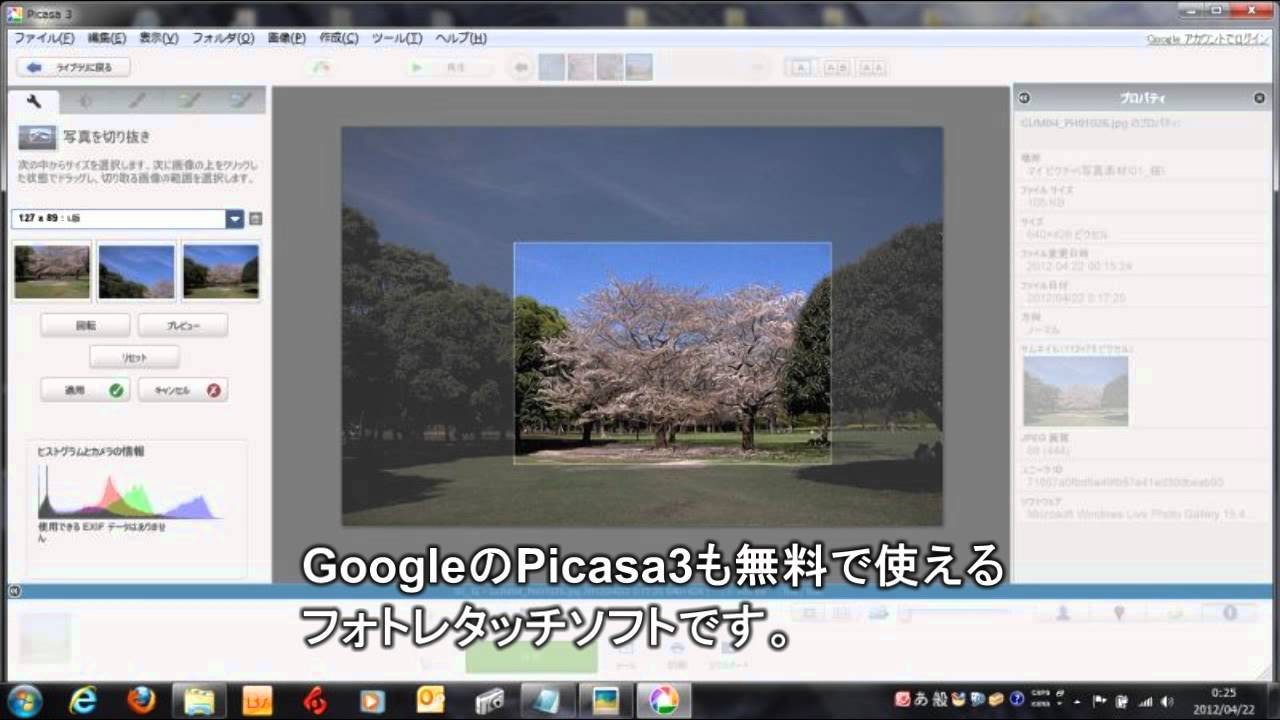Close the プロパティ panel
Screen dimensions: 1280x720
(x=1259, y=98)
